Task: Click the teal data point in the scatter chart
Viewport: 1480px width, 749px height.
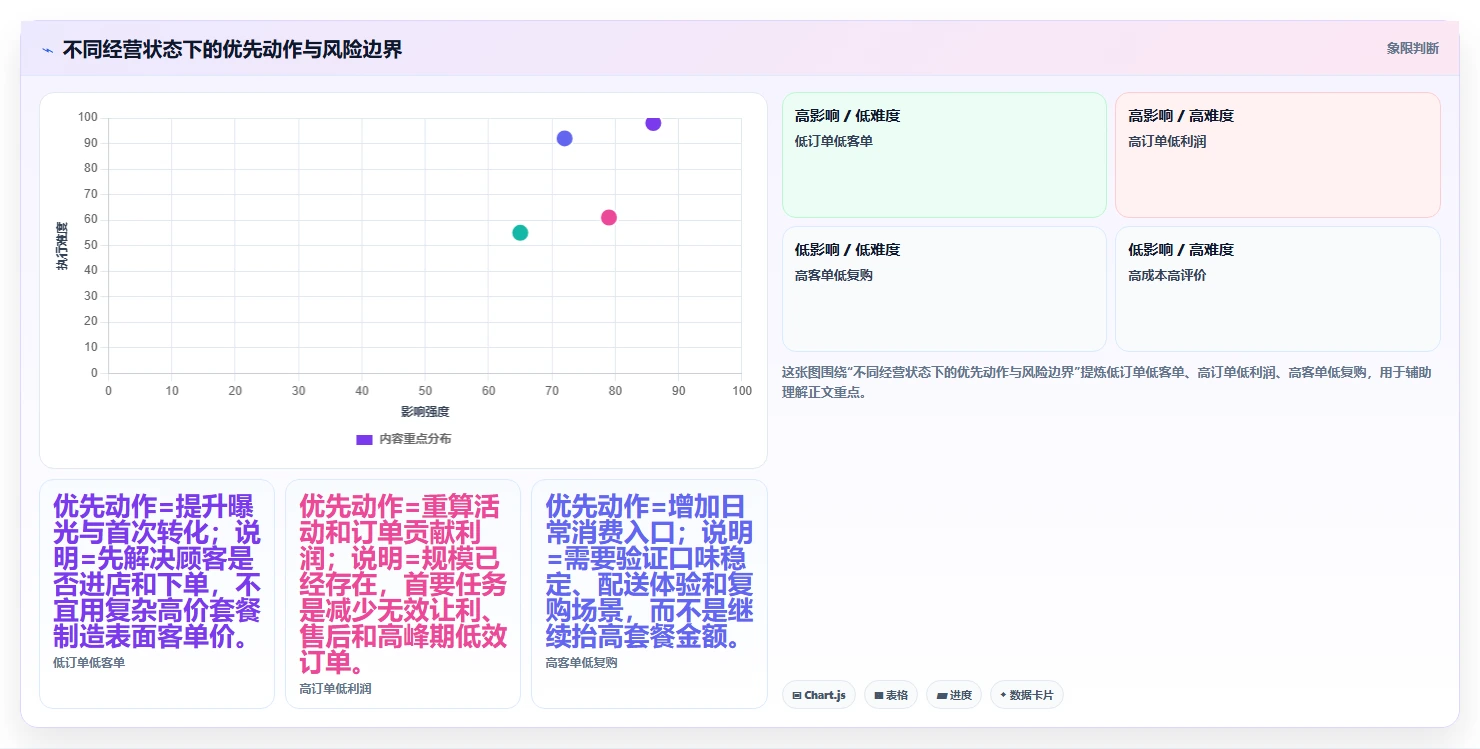Action: 520,233
